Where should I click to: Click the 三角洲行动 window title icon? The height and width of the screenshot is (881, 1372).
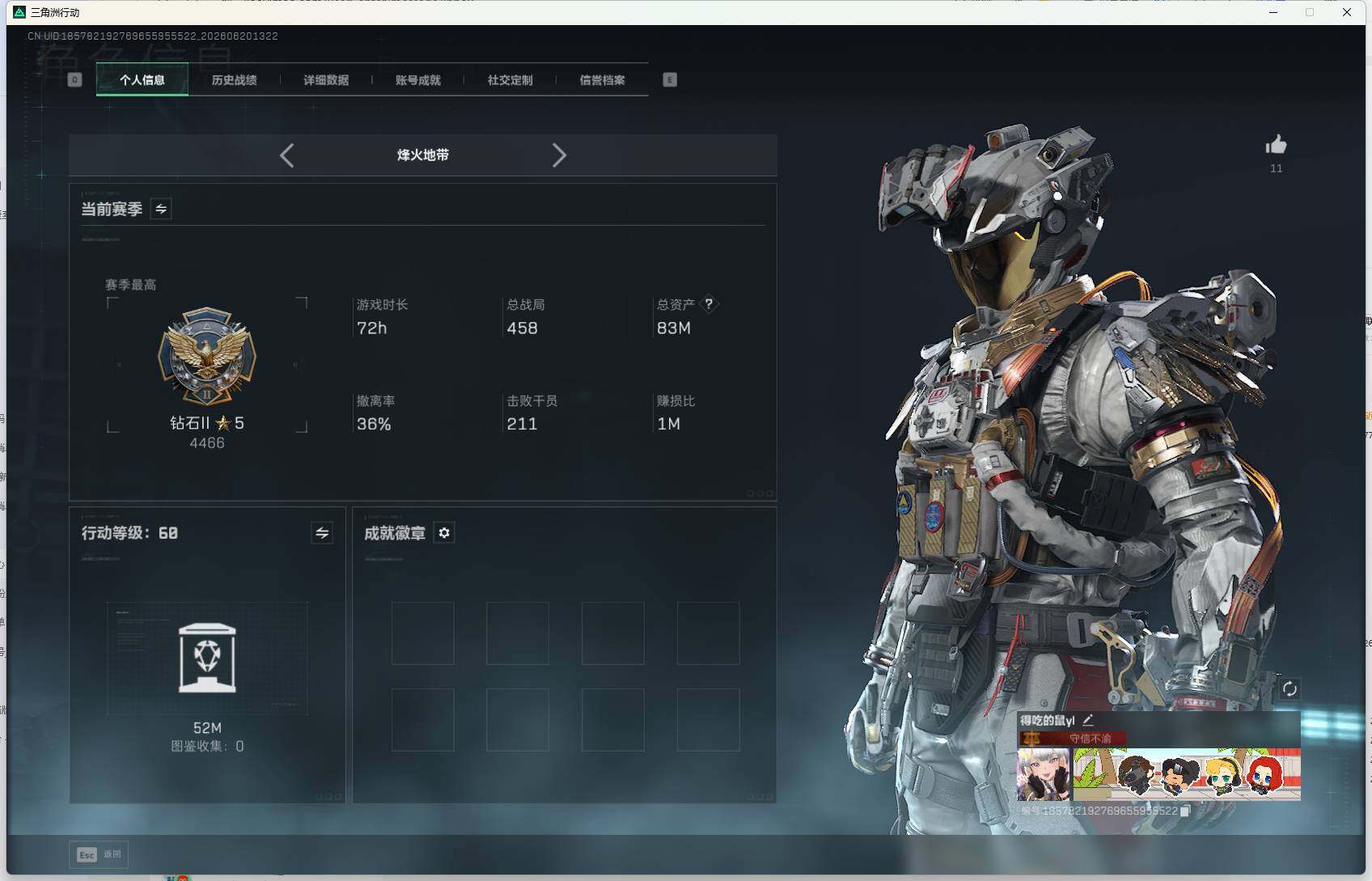[x=19, y=12]
